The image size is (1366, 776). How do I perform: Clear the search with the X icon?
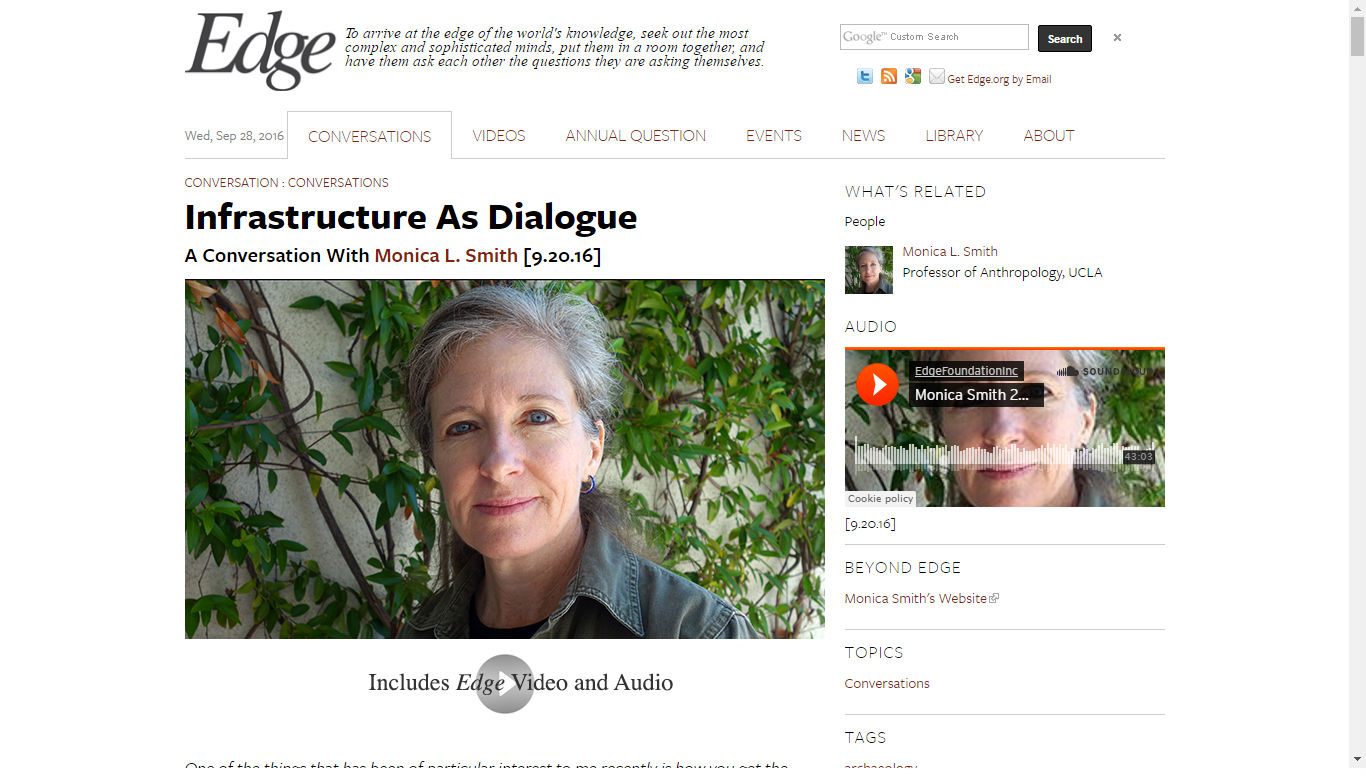point(1117,38)
